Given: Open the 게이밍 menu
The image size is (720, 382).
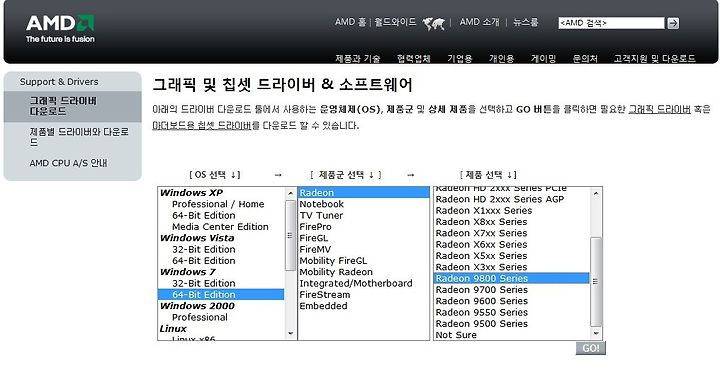Looking at the screenshot, I should pyautogui.click(x=543, y=58).
